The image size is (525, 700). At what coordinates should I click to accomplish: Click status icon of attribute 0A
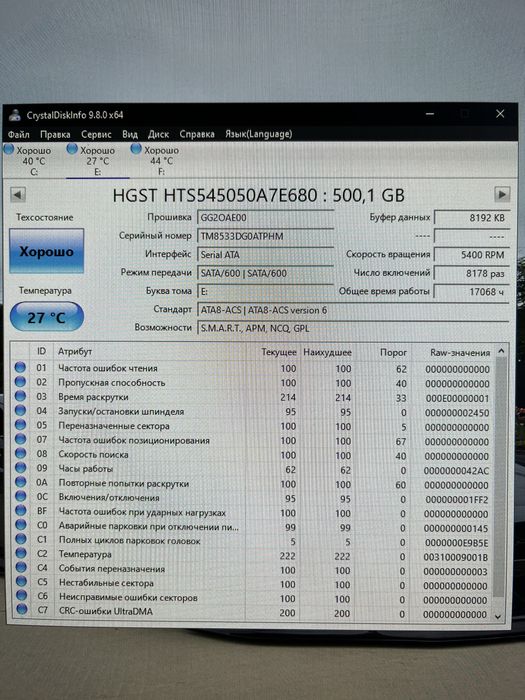(21, 482)
